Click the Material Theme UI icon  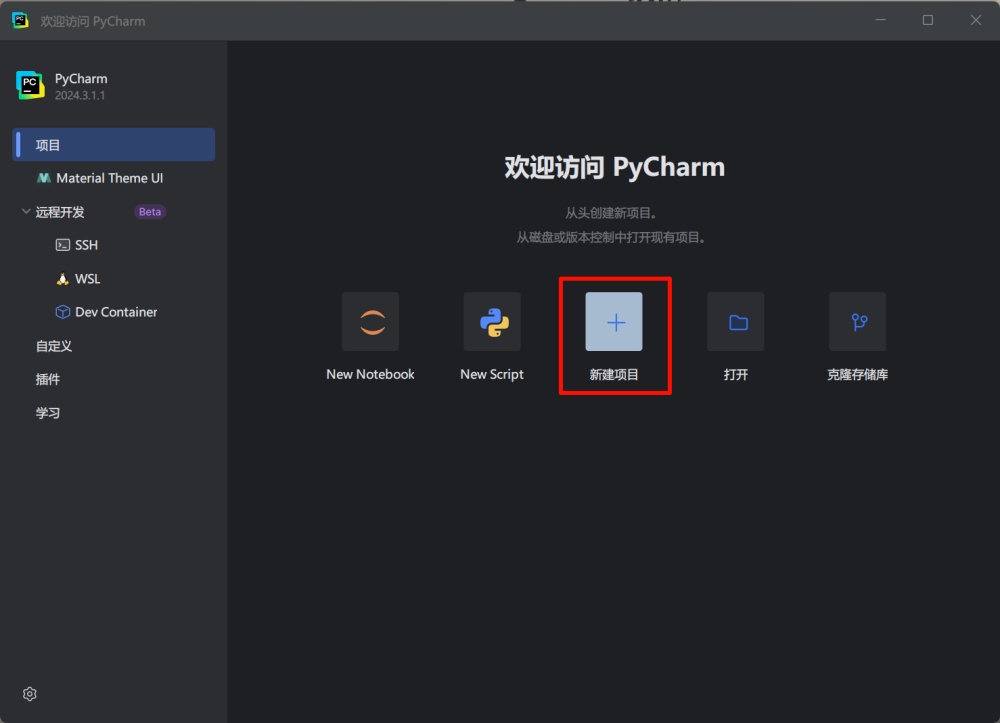pos(43,178)
